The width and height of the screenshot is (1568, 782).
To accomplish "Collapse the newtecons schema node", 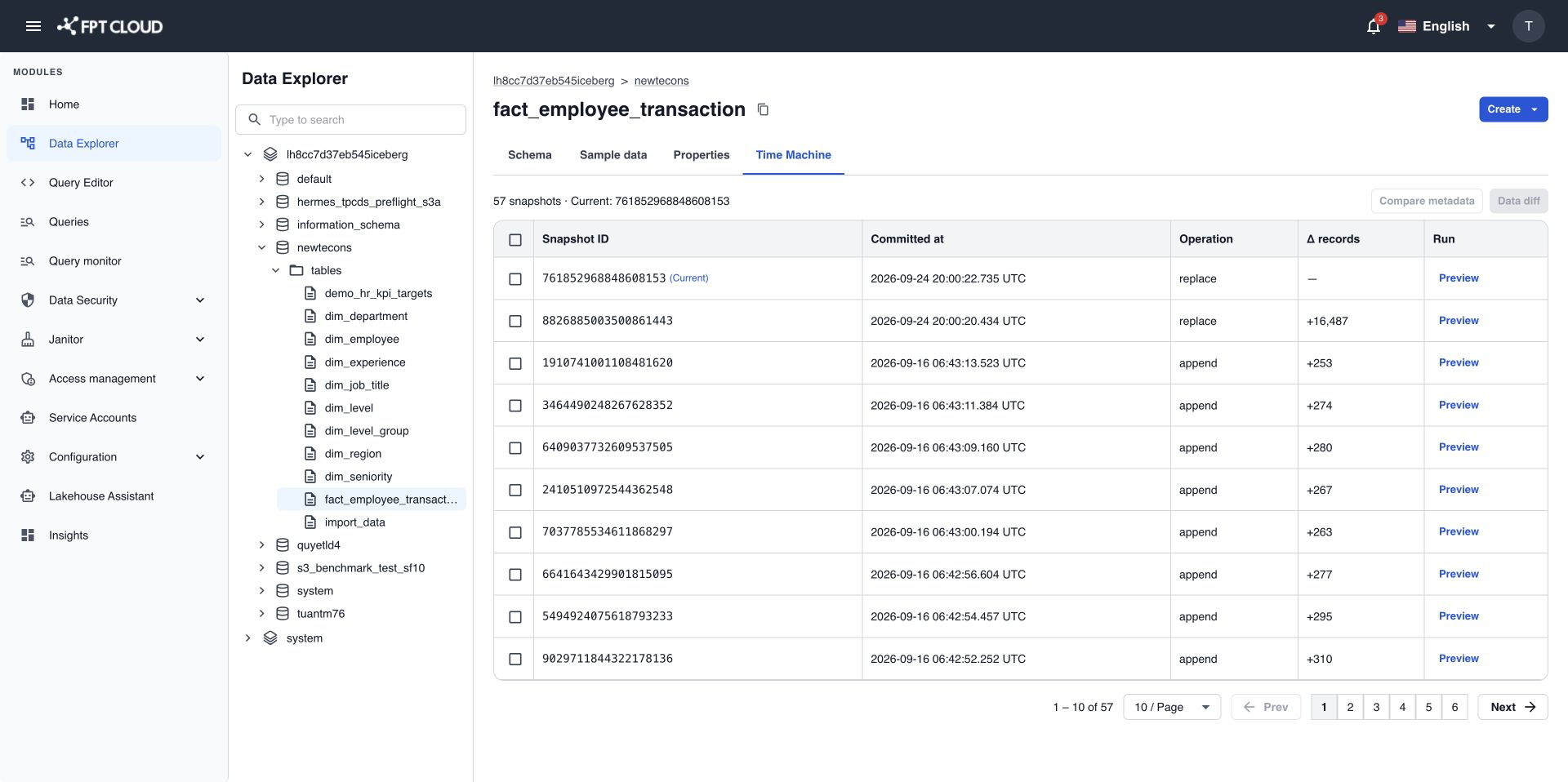I will 261,247.
